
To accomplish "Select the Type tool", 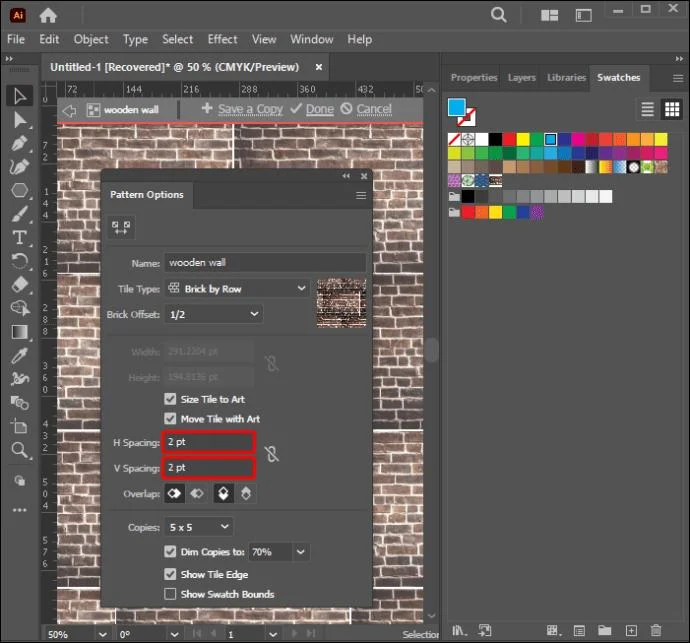I will click(x=20, y=238).
